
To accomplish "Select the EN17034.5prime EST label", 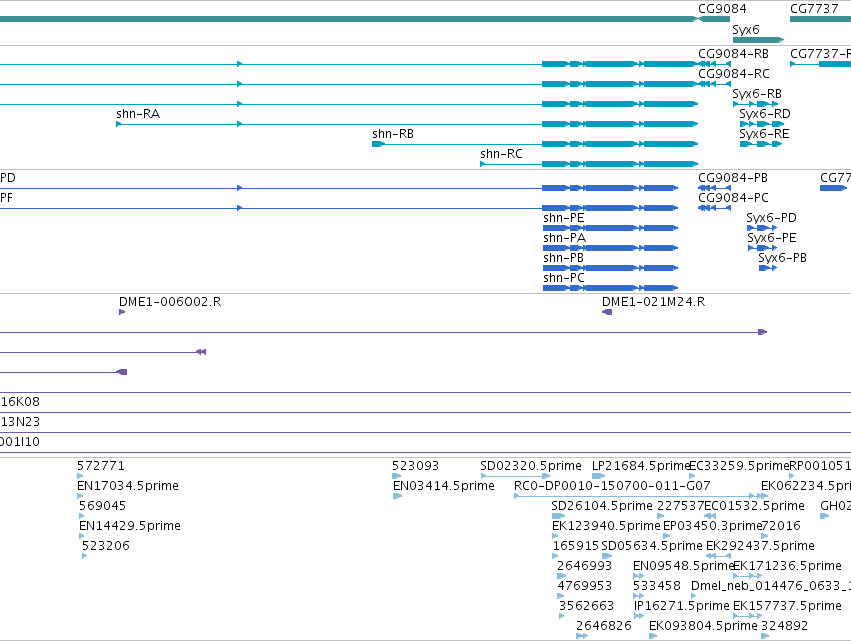I will [128, 486].
